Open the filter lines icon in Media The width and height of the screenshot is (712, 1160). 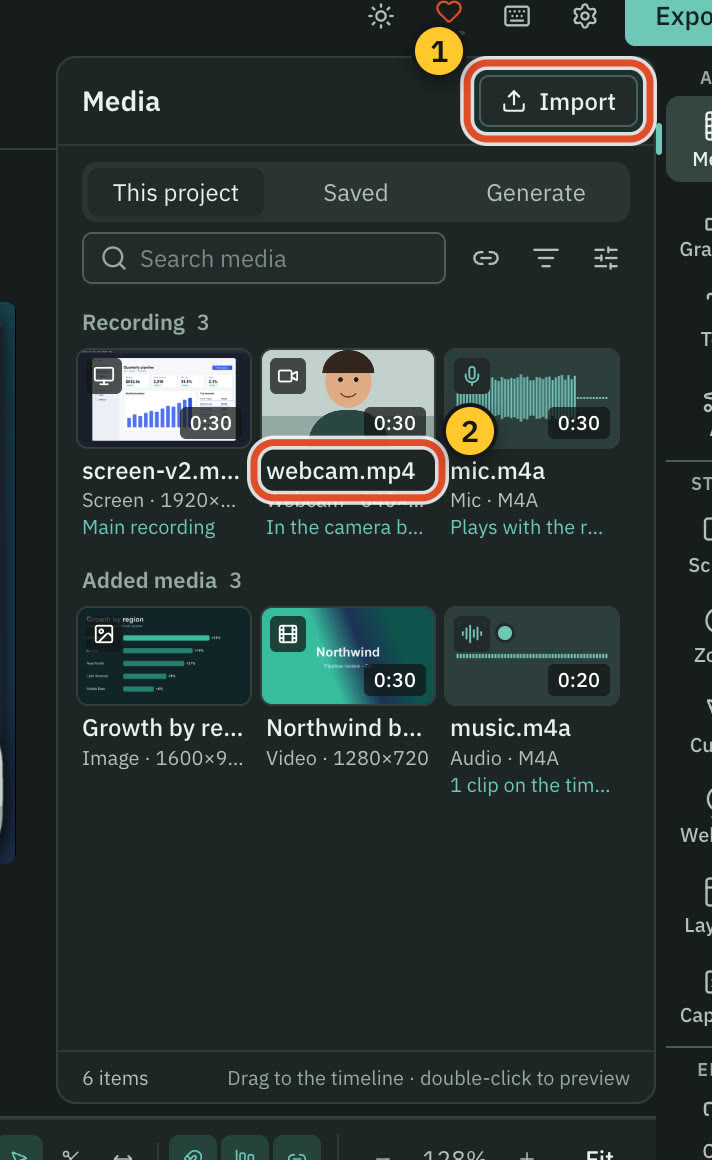545,258
